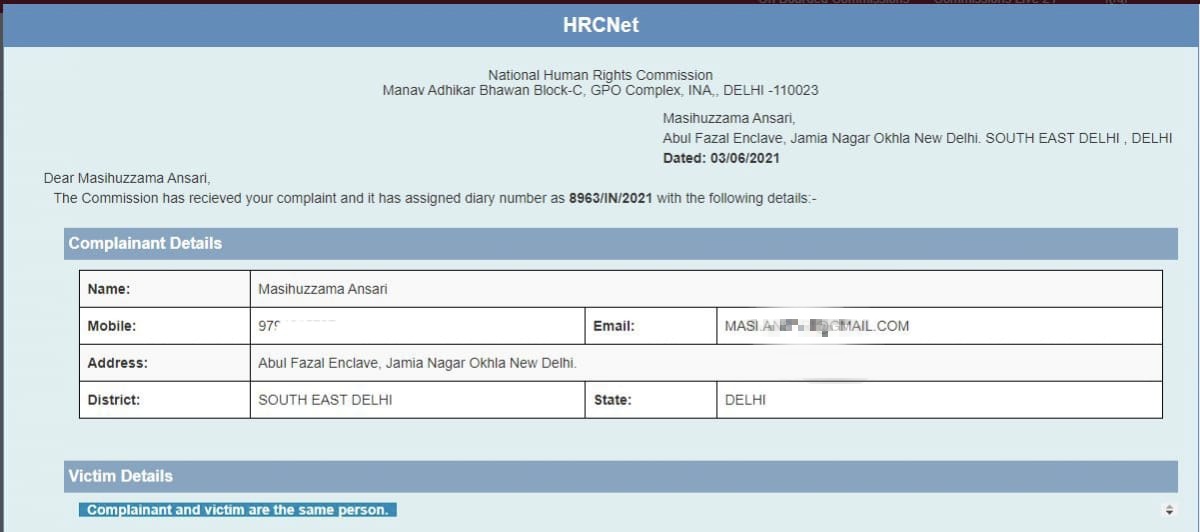
Task: Click the Email: label cell
Action: (x=650, y=326)
